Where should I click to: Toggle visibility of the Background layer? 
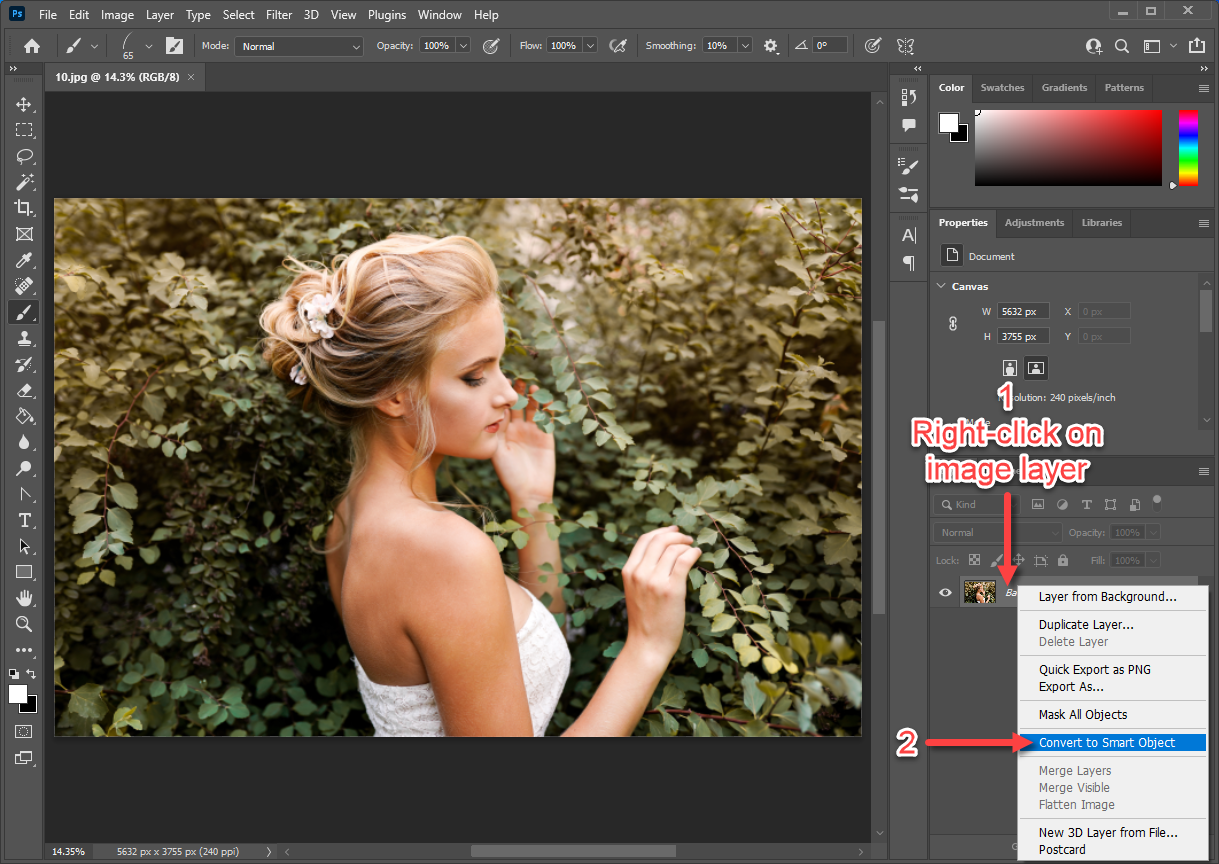[x=944, y=591]
